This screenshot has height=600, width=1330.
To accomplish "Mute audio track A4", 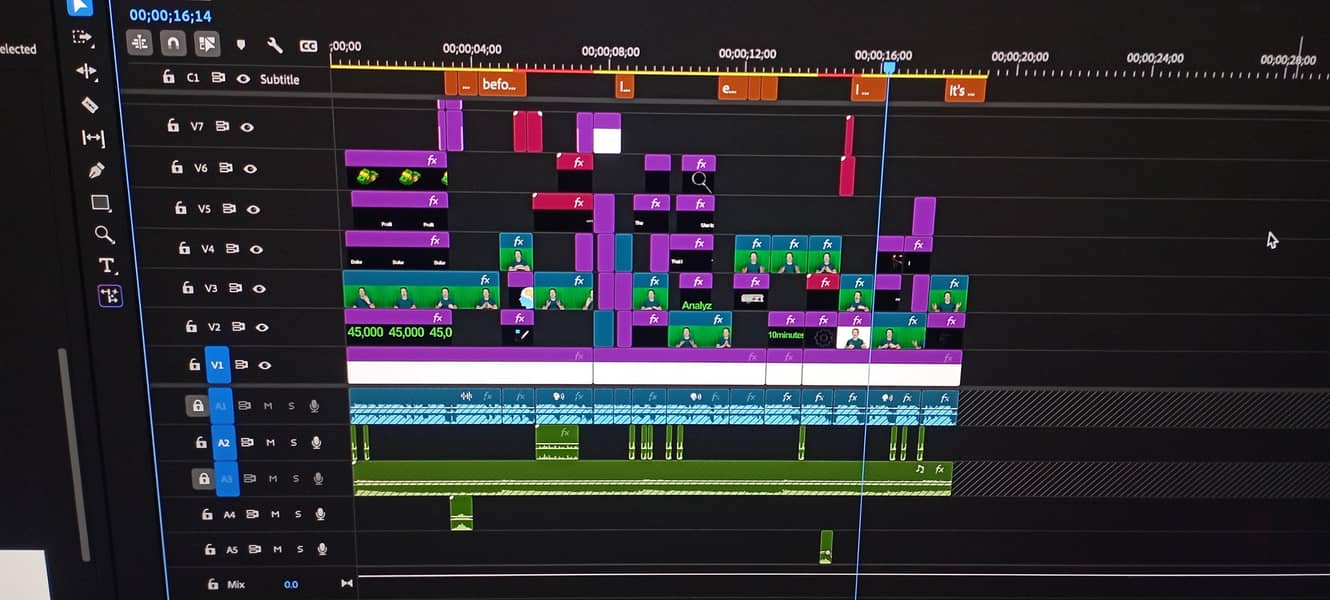I will [275, 514].
